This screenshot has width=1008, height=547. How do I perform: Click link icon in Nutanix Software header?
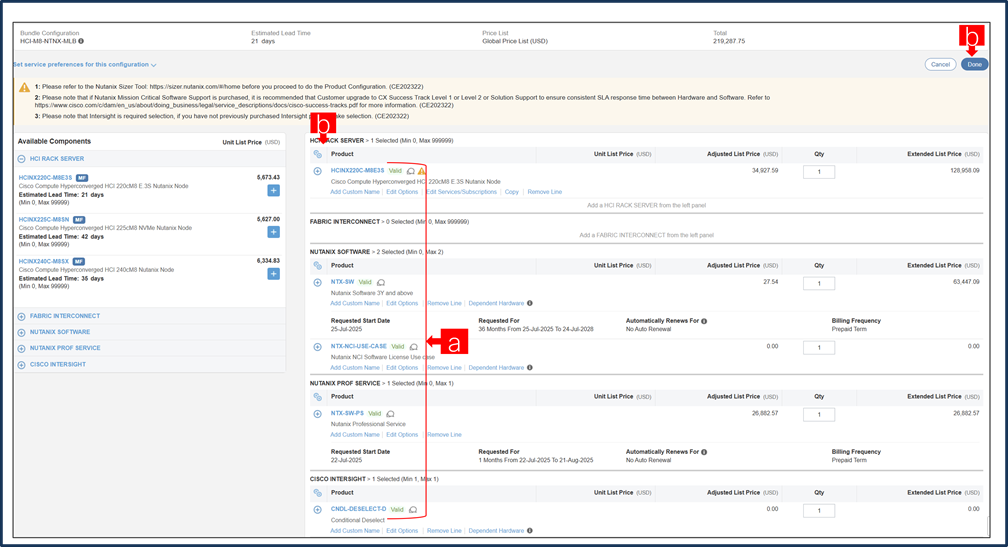pos(318,265)
